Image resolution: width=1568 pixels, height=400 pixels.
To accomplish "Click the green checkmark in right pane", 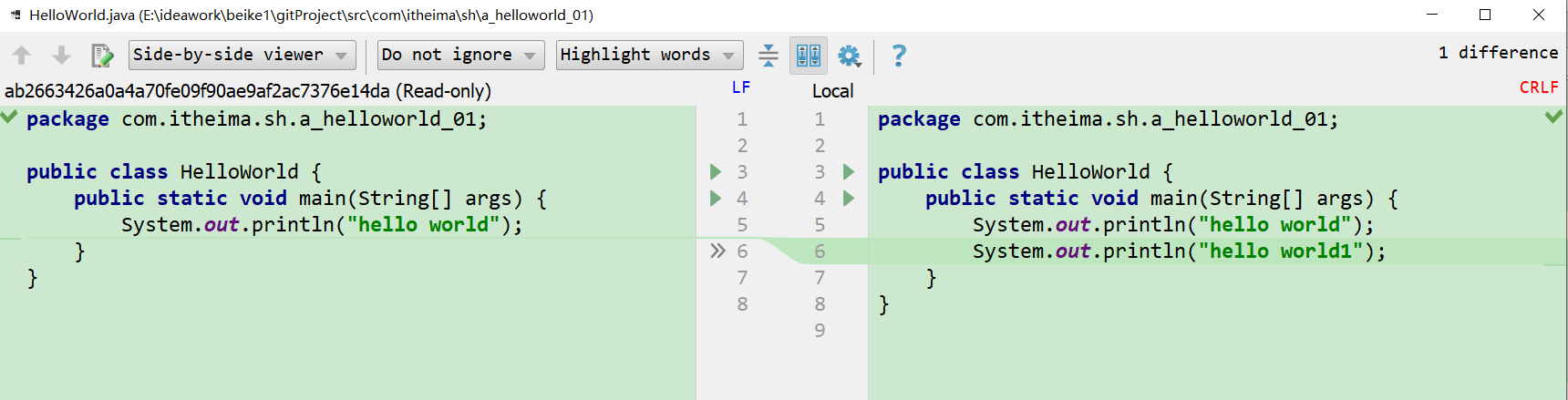I will 1553,117.
